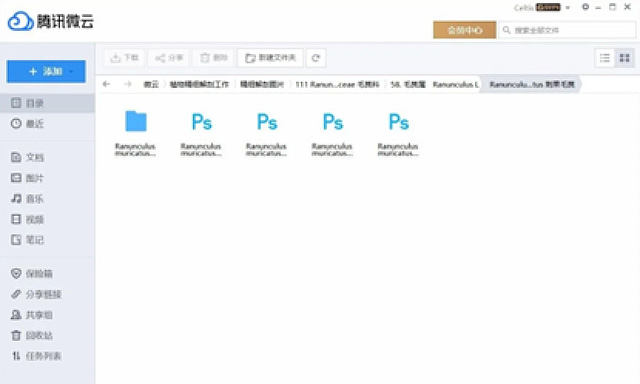Select the last Ranunculus muricatus PS file
Screen dimensions: 640x384
pyautogui.click(x=398, y=133)
